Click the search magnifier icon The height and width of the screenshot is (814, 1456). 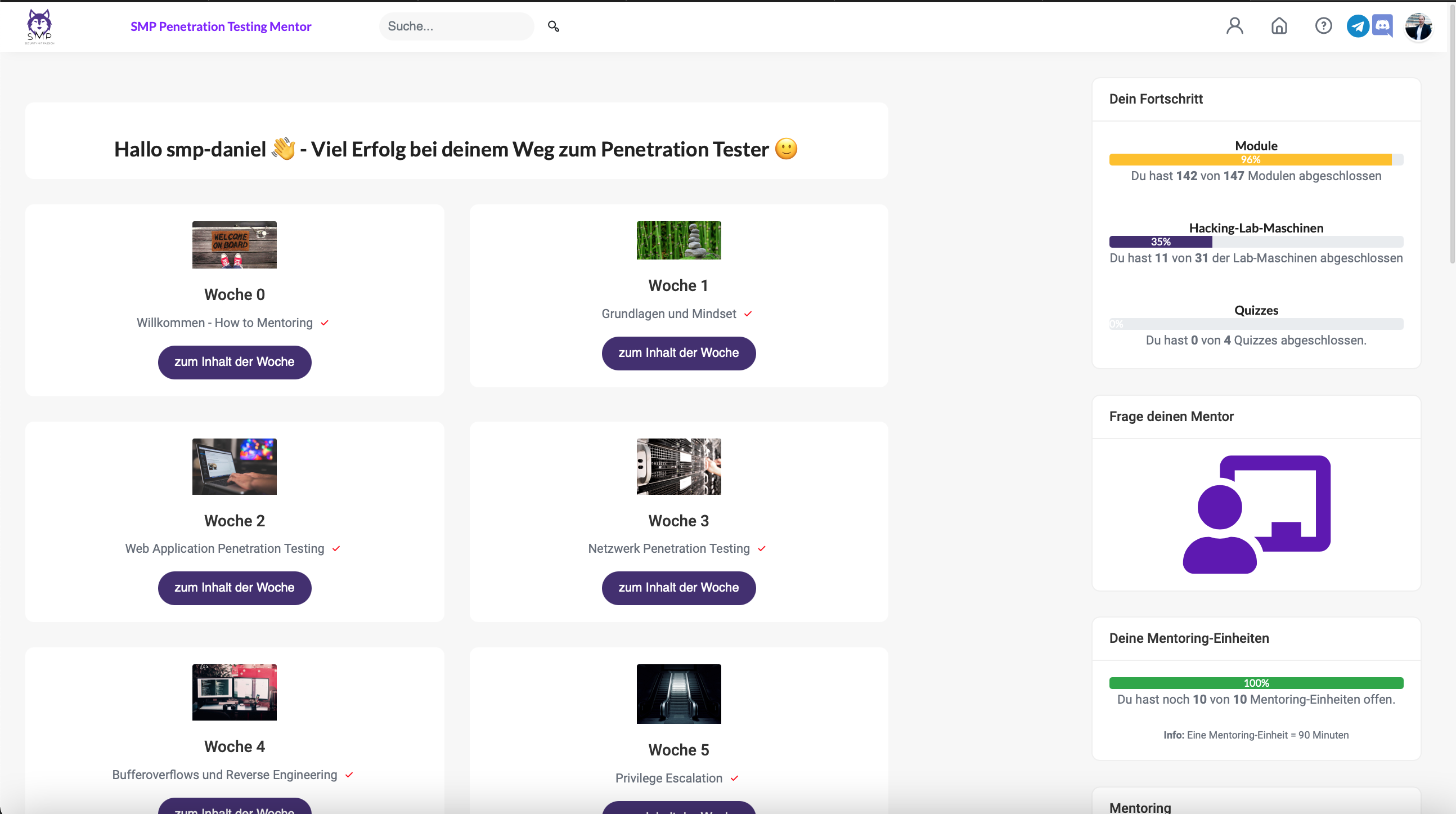554,26
